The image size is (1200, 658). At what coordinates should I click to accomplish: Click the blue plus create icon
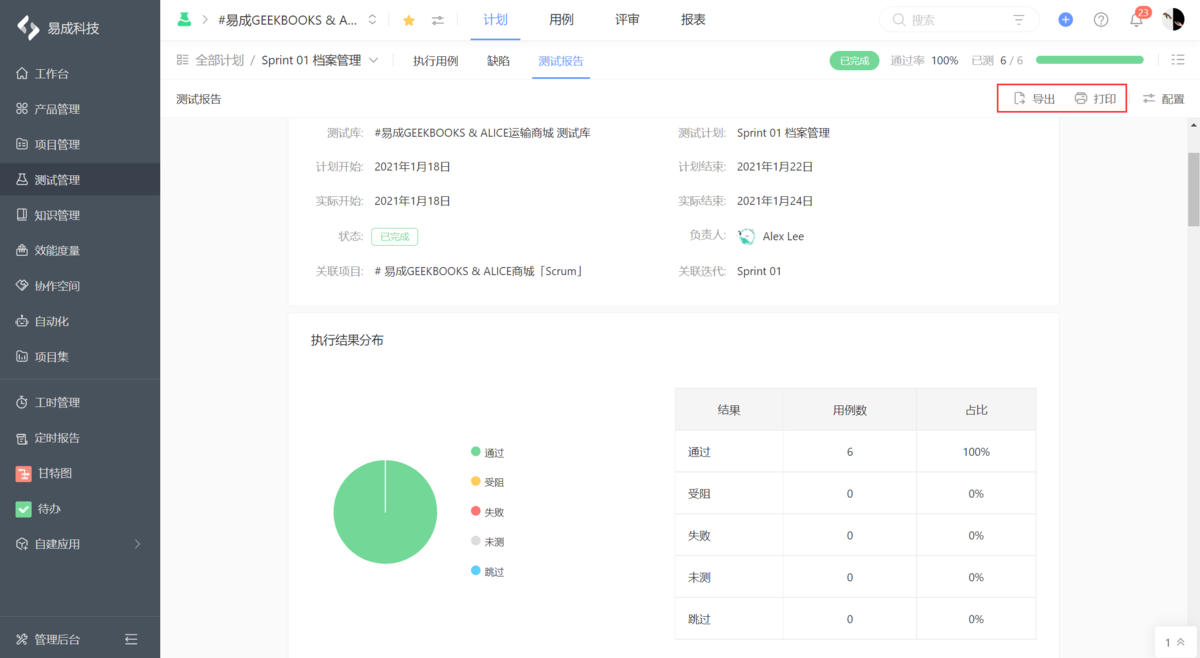1064,19
